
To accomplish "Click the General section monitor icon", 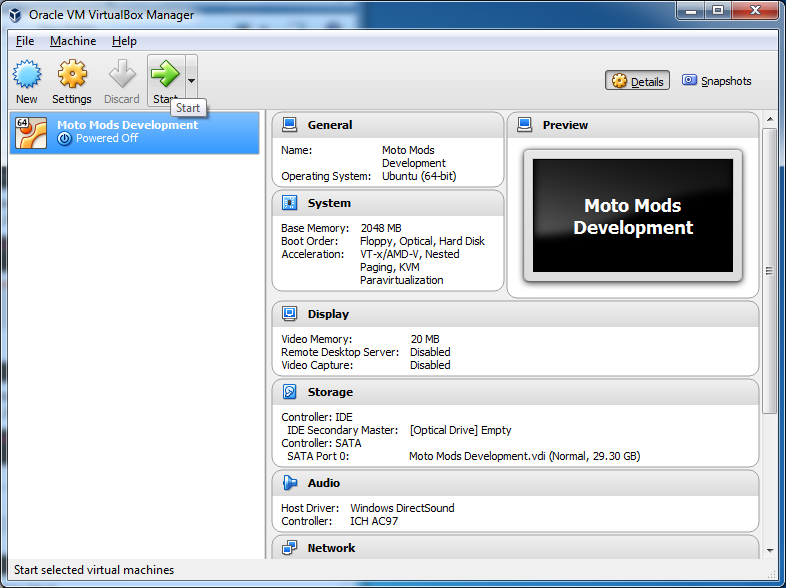I will pyautogui.click(x=289, y=124).
